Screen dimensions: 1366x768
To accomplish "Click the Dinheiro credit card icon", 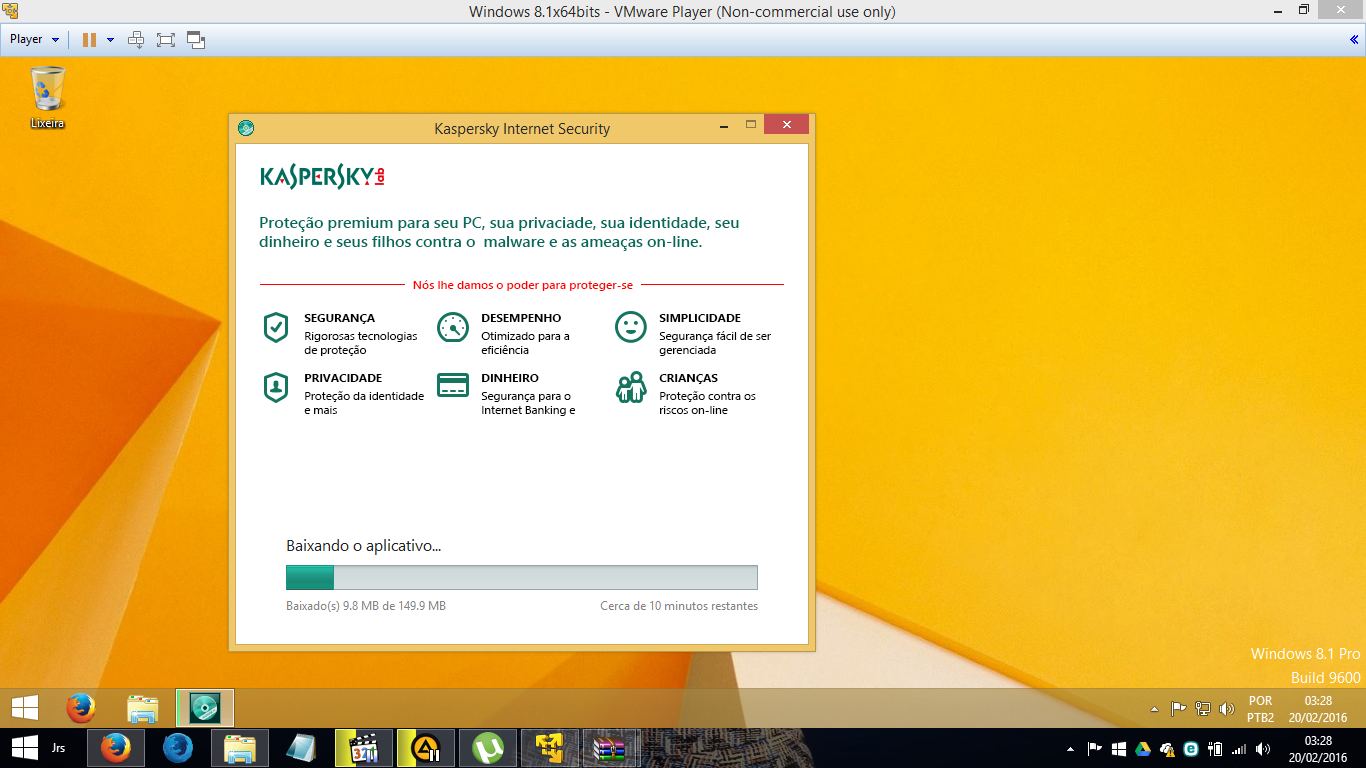I will click(453, 386).
